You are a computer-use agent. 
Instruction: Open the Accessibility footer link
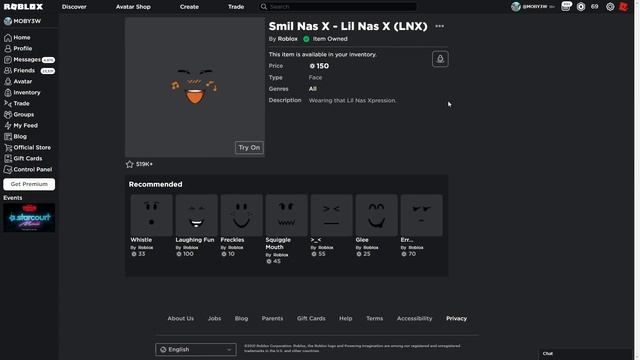(414, 318)
